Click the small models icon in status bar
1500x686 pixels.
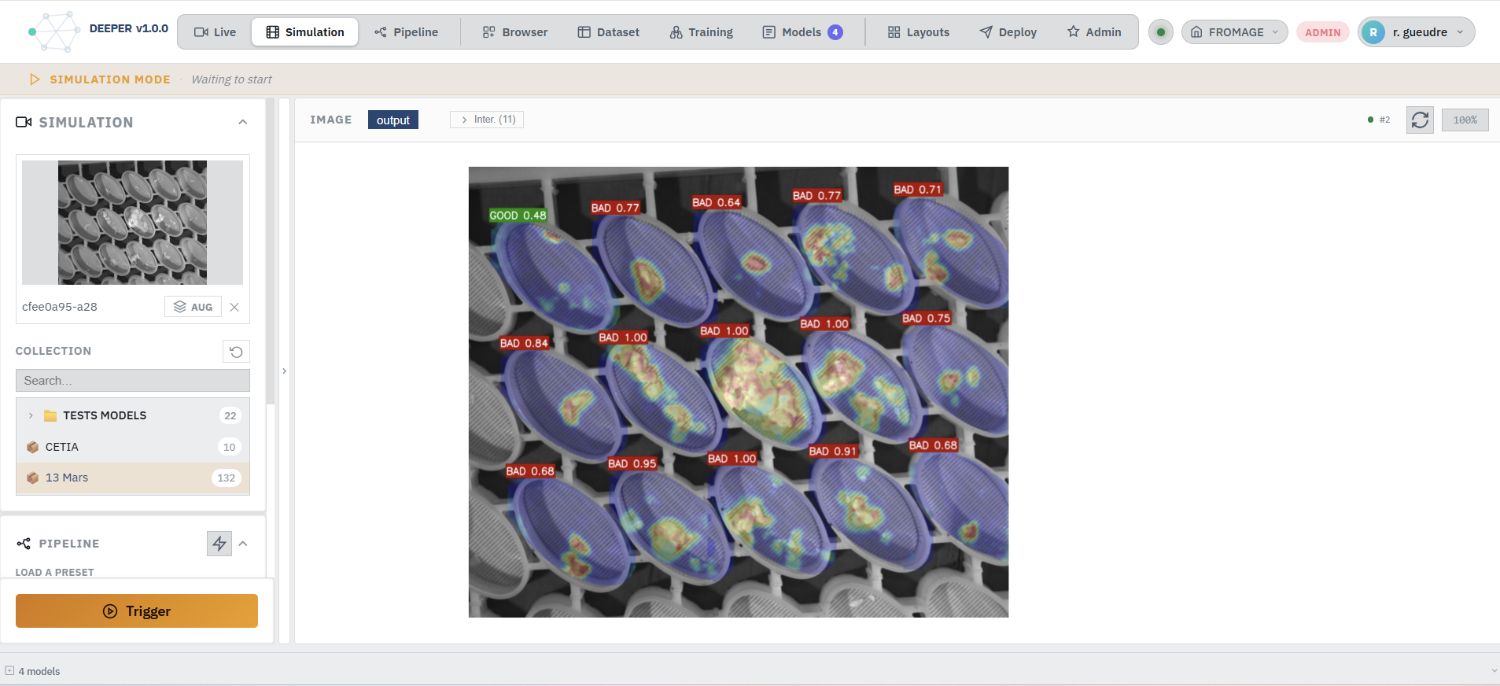pyautogui.click(x=9, y=671)
